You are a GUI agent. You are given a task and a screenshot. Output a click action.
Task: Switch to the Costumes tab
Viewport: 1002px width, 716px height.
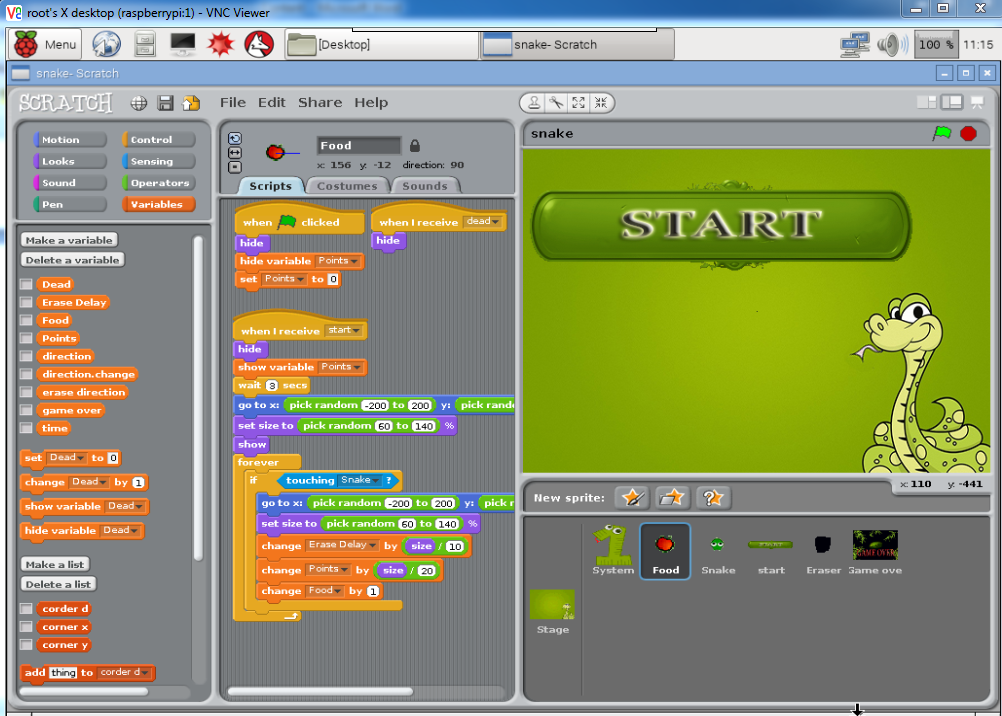[x=347, y=186]
